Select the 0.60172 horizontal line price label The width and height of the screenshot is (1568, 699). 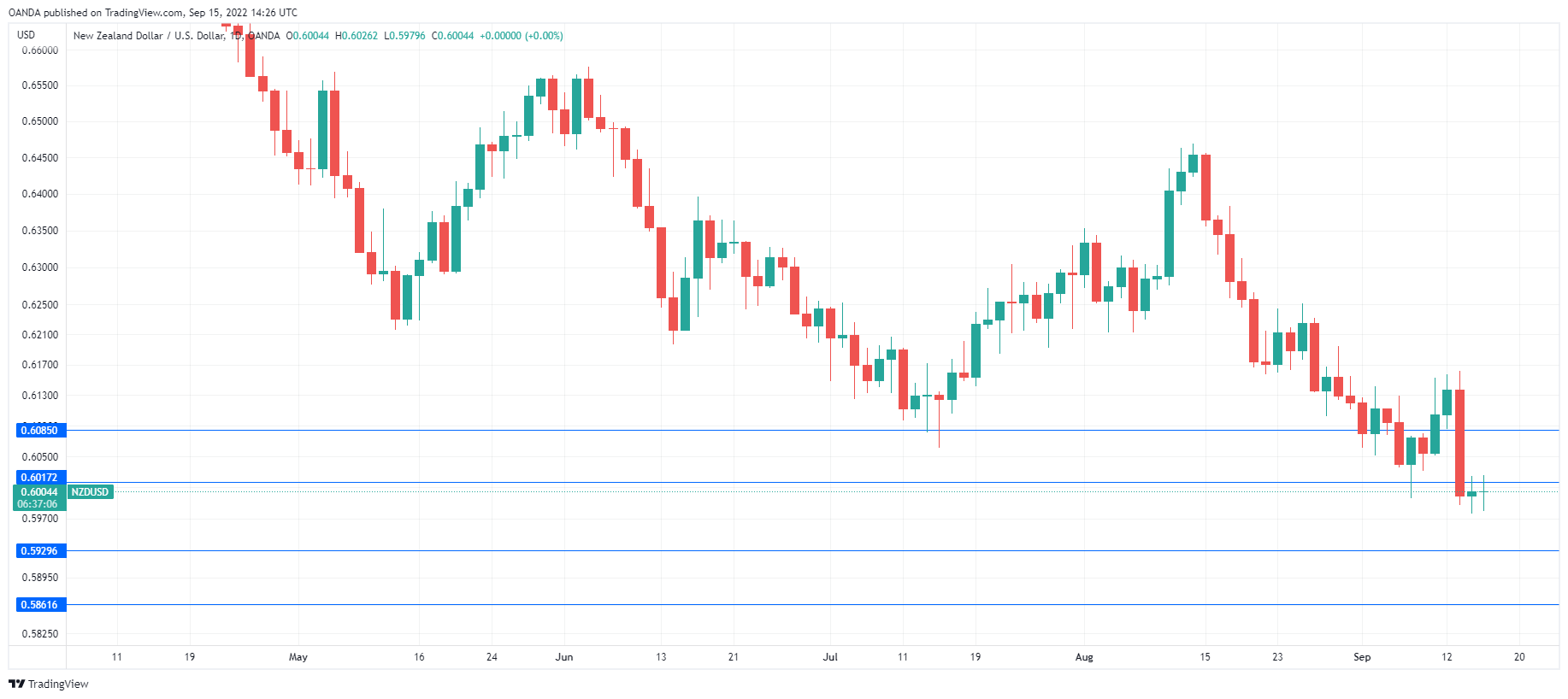click(39, 478)
